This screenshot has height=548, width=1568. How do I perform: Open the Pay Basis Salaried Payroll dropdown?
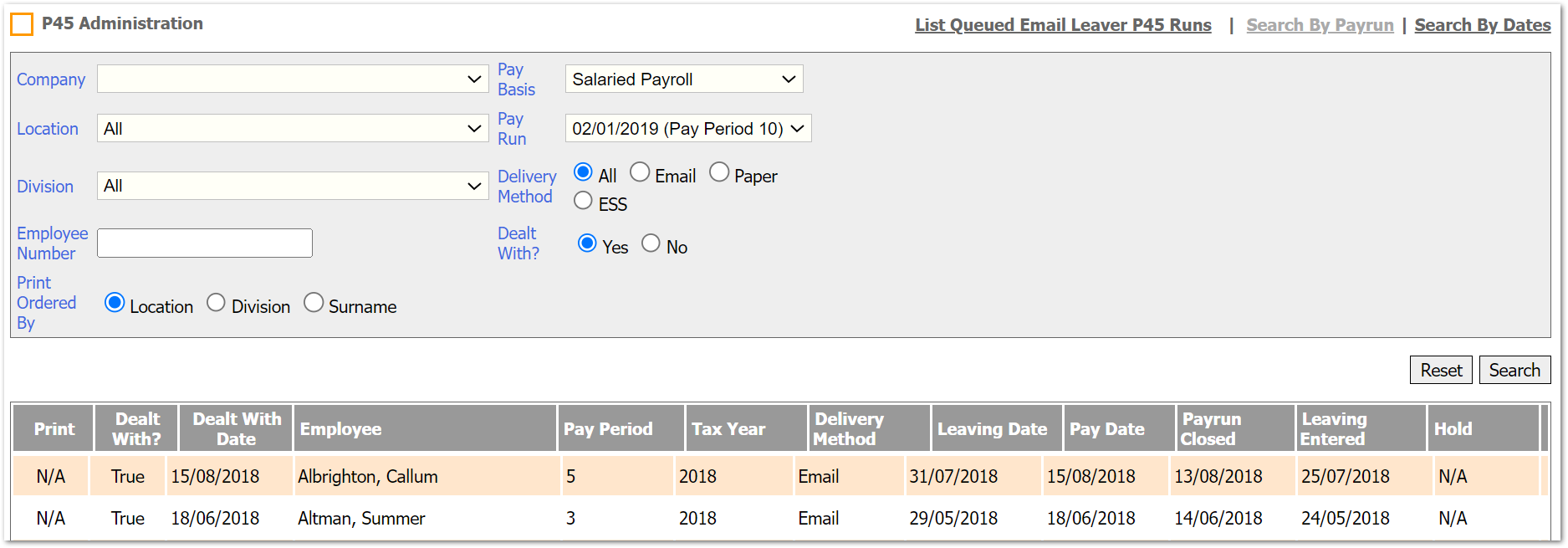[683, 79]
